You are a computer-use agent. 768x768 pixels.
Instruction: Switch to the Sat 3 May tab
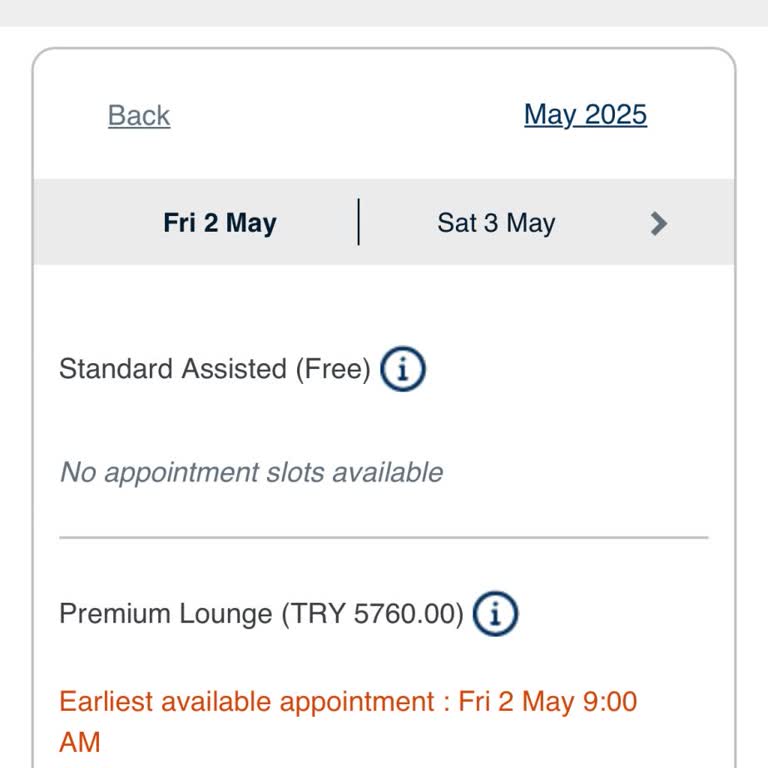tap(496, 223)
